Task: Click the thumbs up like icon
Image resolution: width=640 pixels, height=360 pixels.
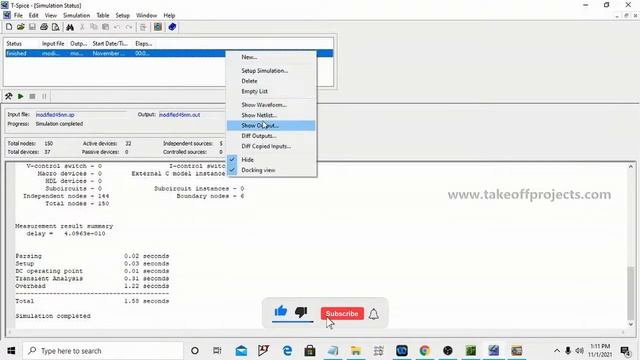Action: coord(281,311)
